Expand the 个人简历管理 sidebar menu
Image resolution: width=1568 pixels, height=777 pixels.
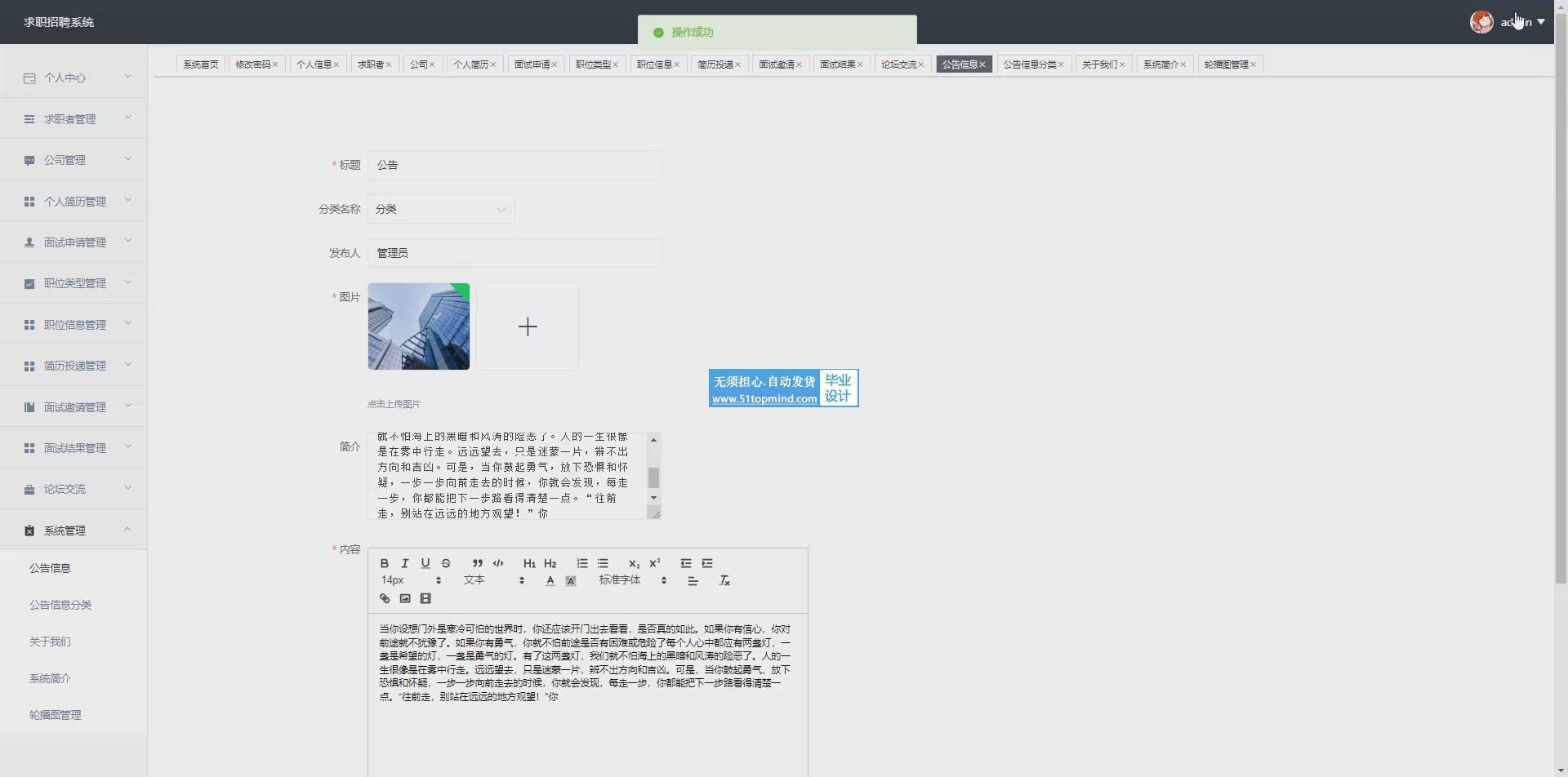point(73,202)
